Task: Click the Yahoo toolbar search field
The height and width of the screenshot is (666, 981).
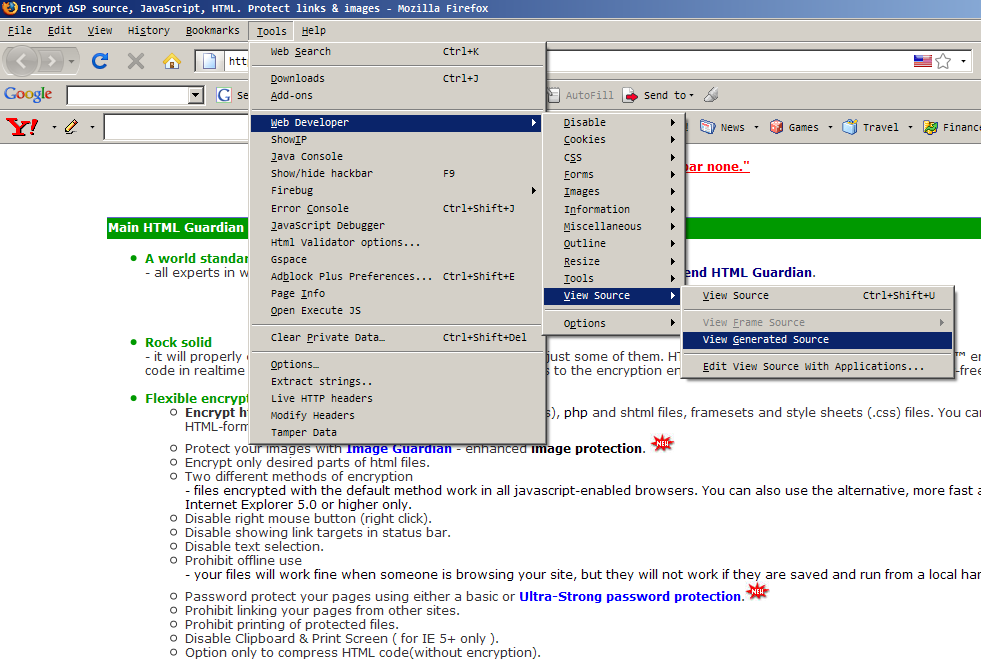Action: [176, 127]
